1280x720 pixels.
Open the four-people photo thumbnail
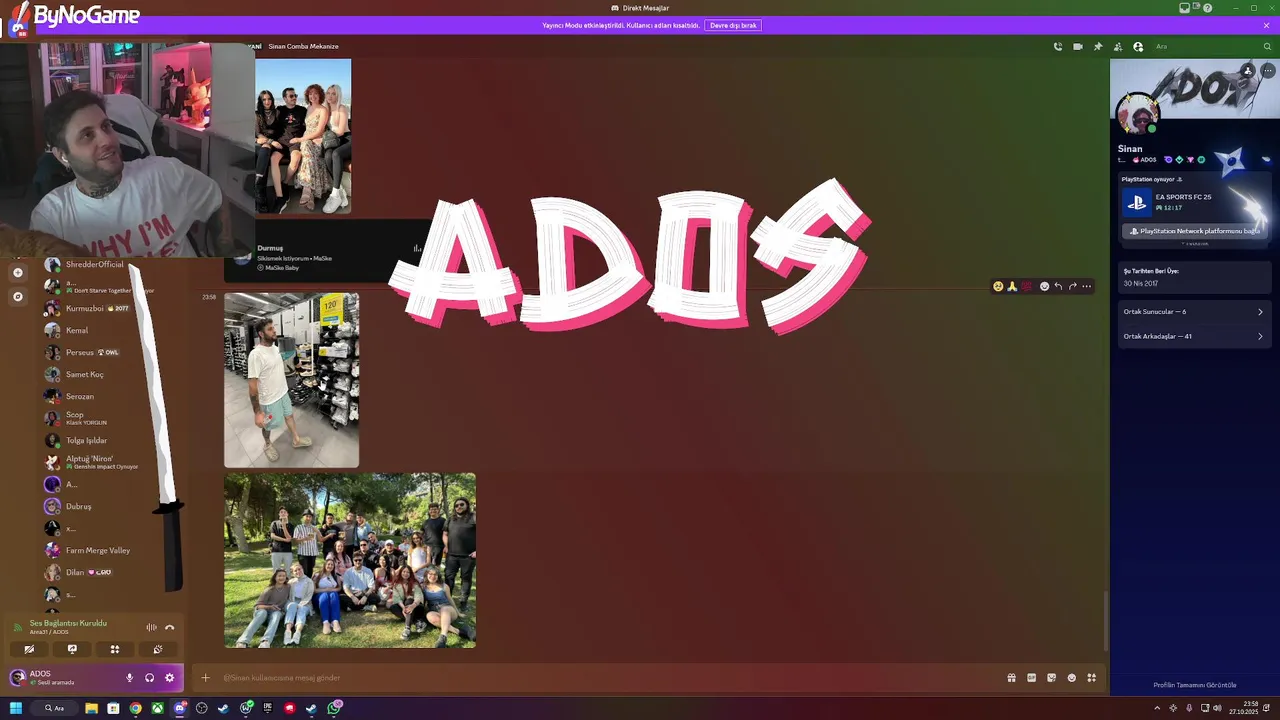(x=303, y=136)
